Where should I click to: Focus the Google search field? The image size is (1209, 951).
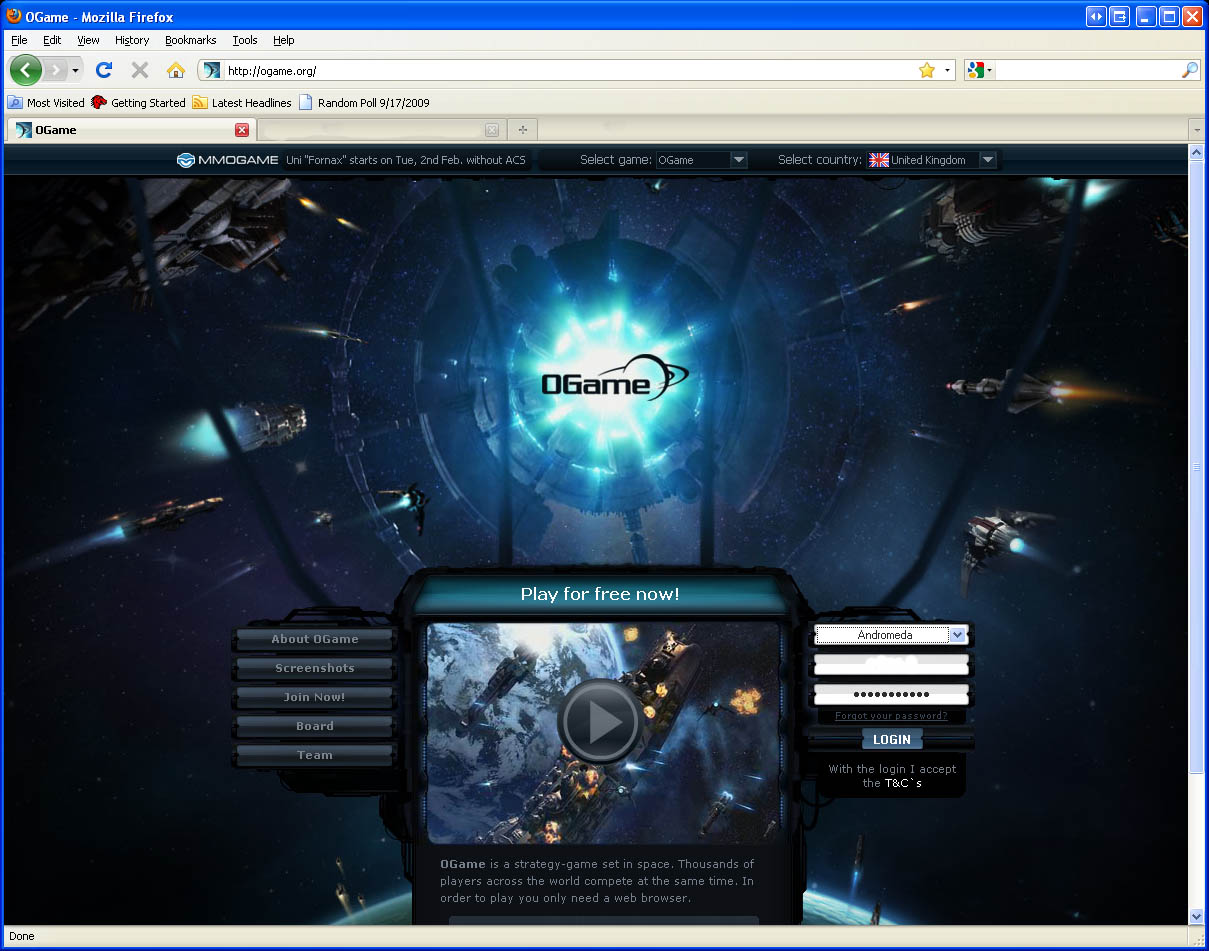(x=1087, y=70)
